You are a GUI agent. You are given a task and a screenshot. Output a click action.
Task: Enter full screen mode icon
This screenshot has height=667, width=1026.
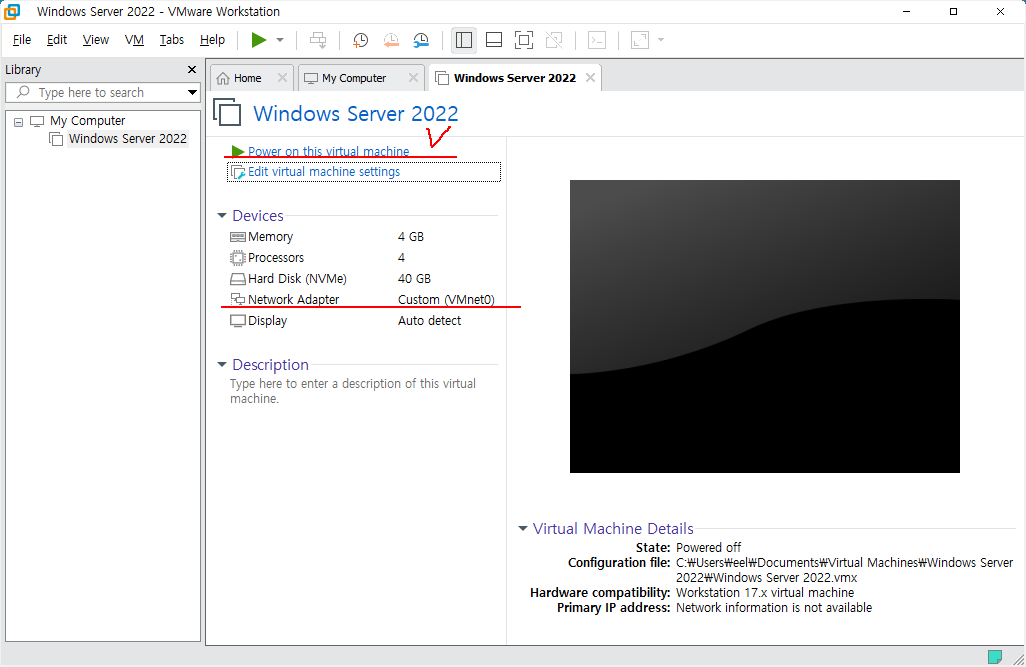click(x=524, y=40)
